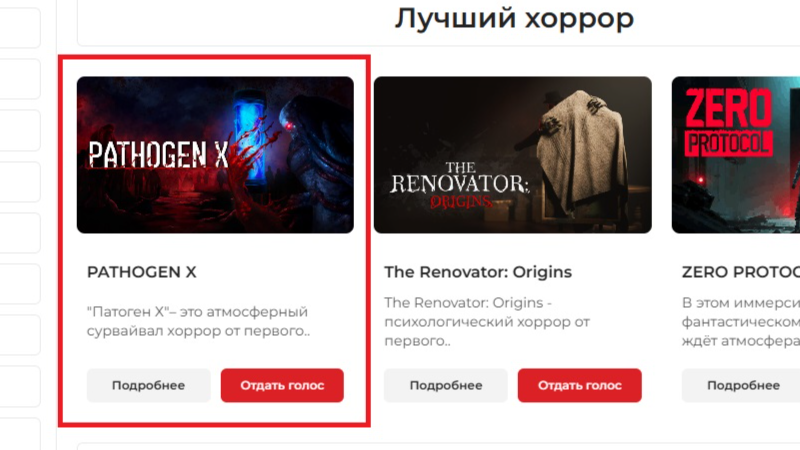Vote for PATHOGEN X with Отдать голос
The height and width of the screenshot is (450, 800).
(282, 385)
